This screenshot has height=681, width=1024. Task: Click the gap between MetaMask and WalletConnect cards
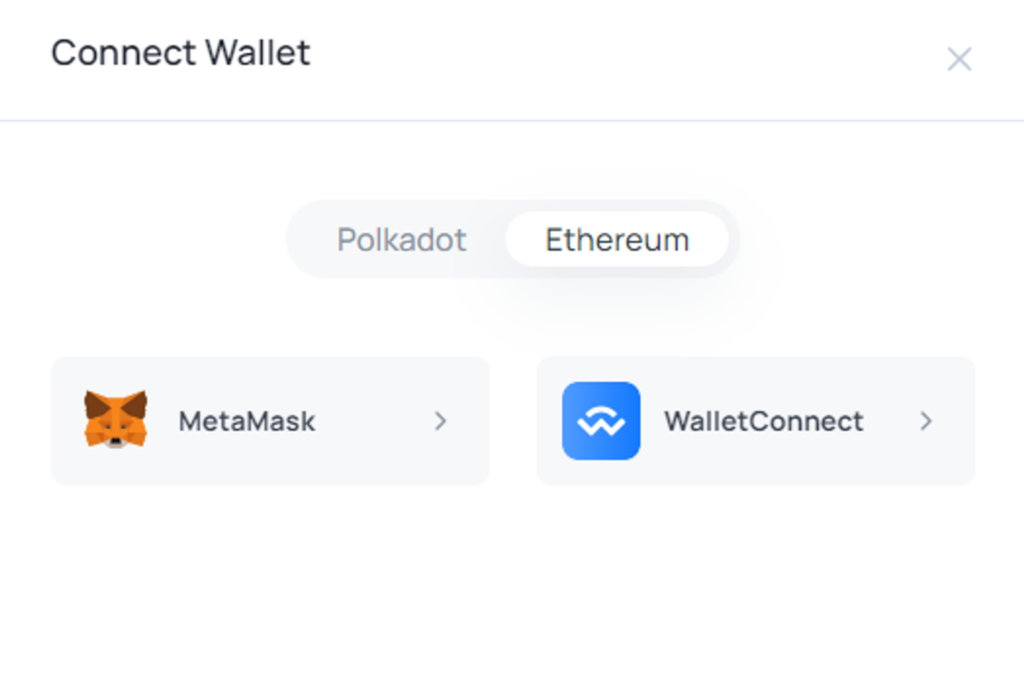tap(513, 421)
